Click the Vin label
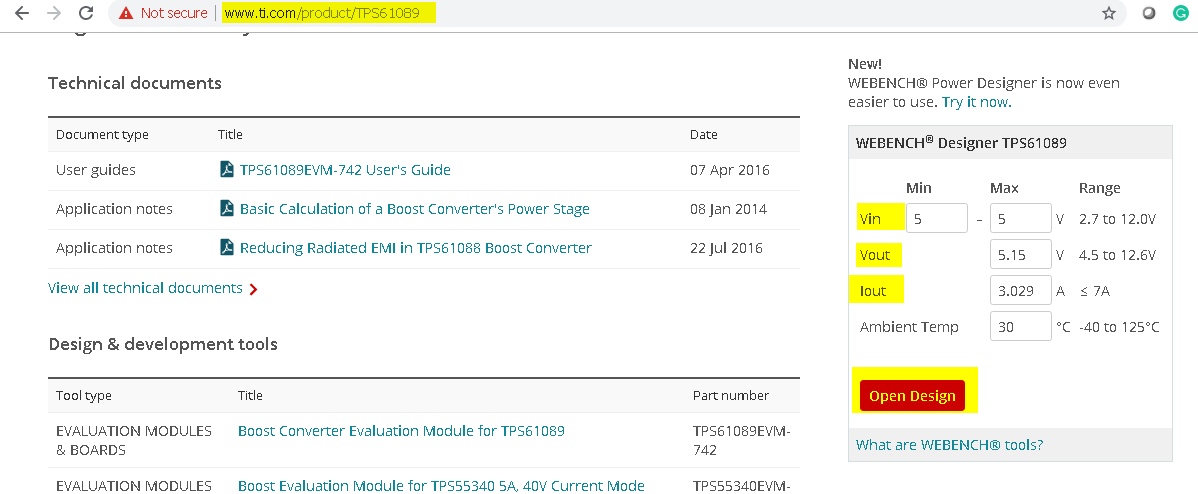The height and width of the screenshot is (494, 1198). [870, 219]
